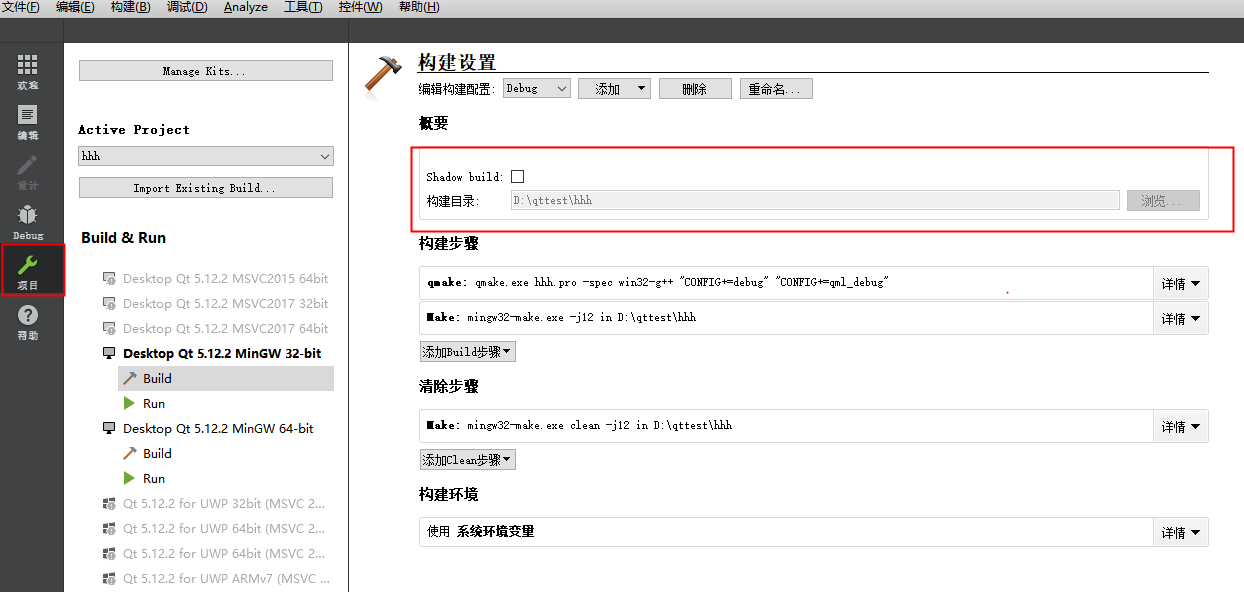The image size is (1244, 592).
Task: Select Desktop Qt 5.12.2 MinGW 64-bit kit
Action: [218, 429]
